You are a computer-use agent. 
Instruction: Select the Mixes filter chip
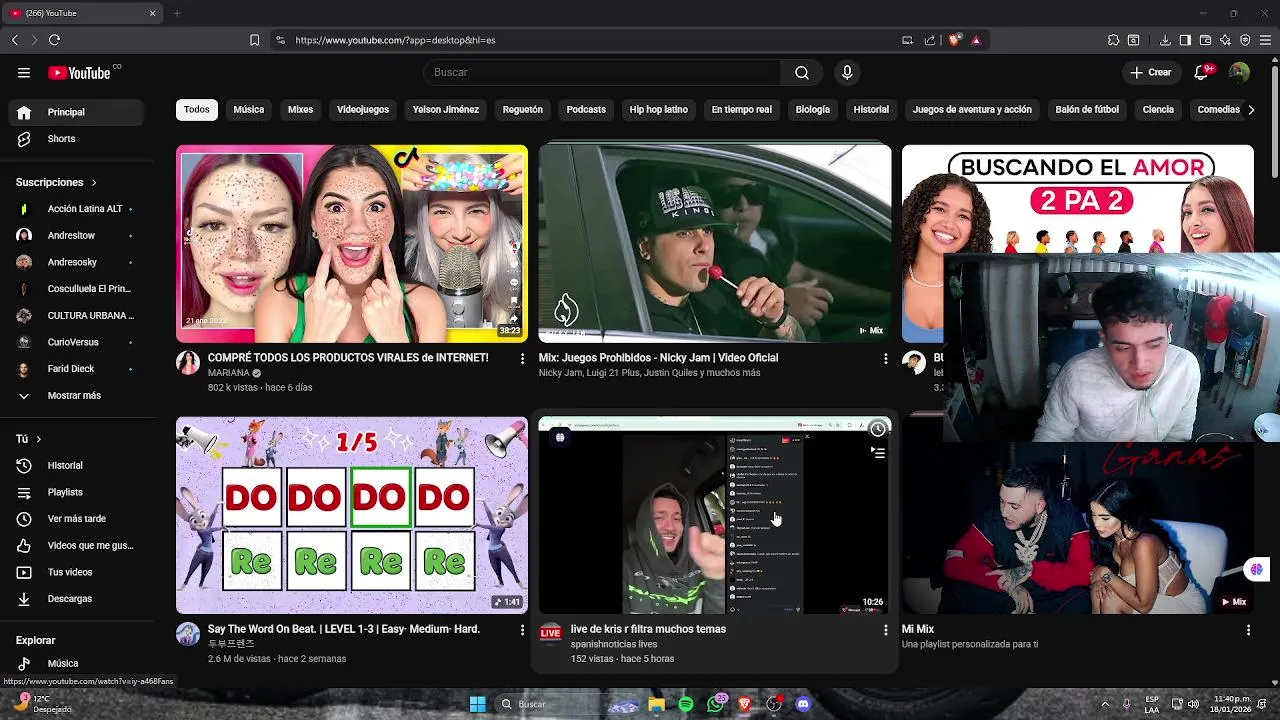(x=301, y=110)
